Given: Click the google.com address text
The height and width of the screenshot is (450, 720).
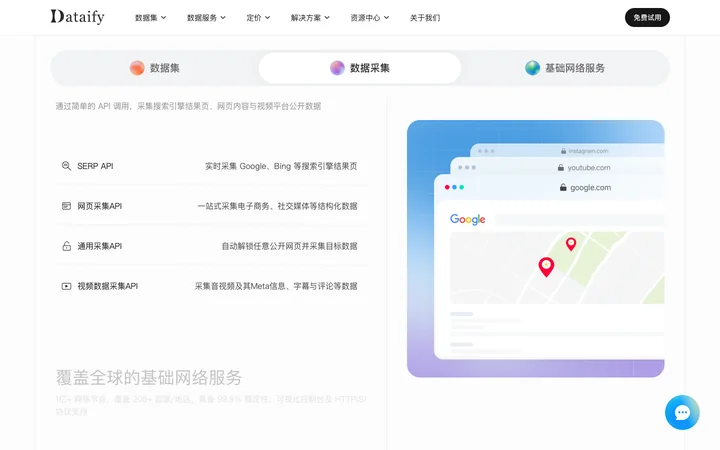Looking at the screenshot, I should tap(591, 187).
